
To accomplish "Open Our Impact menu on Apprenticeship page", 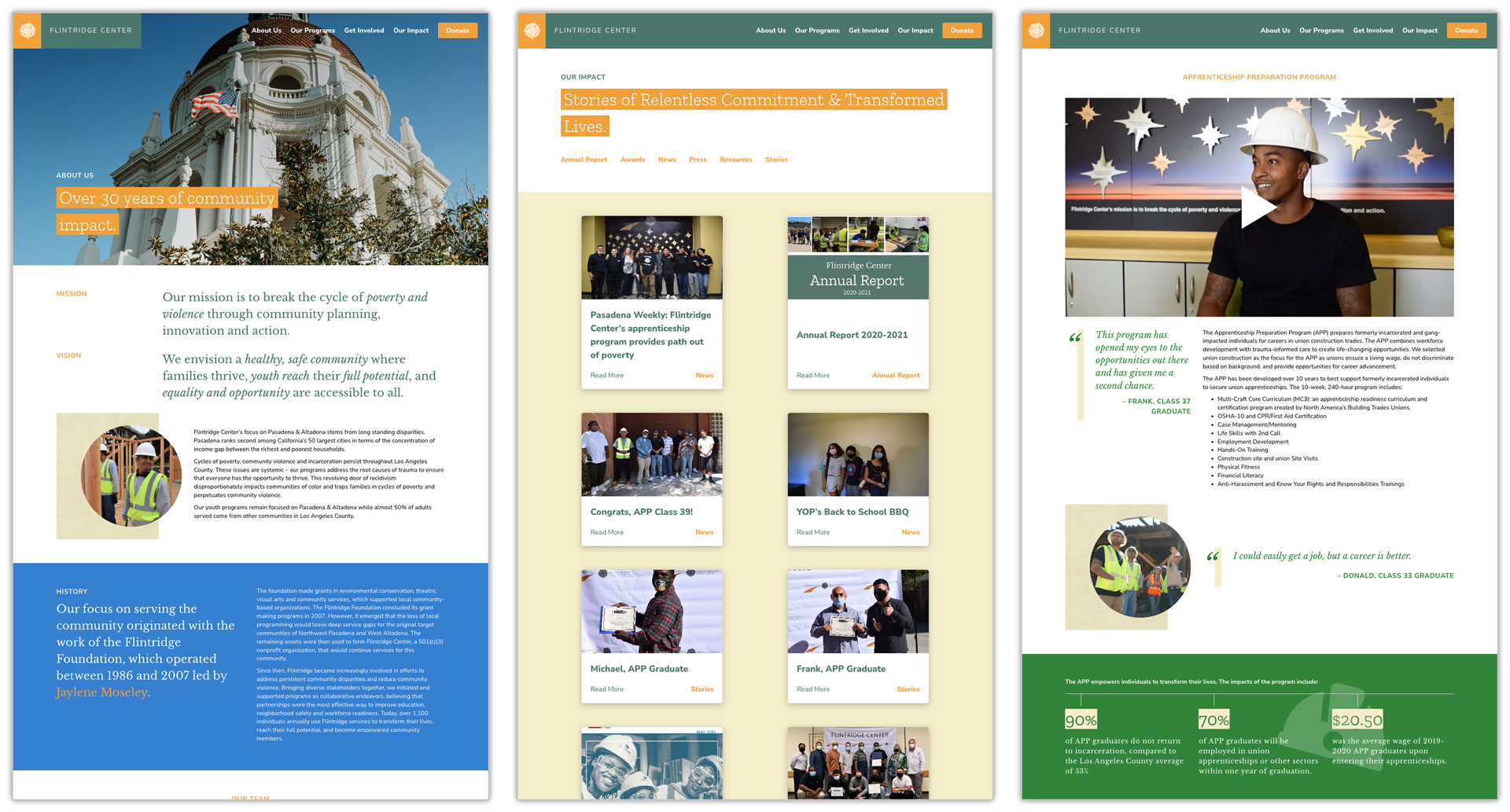I will 1420,31.
